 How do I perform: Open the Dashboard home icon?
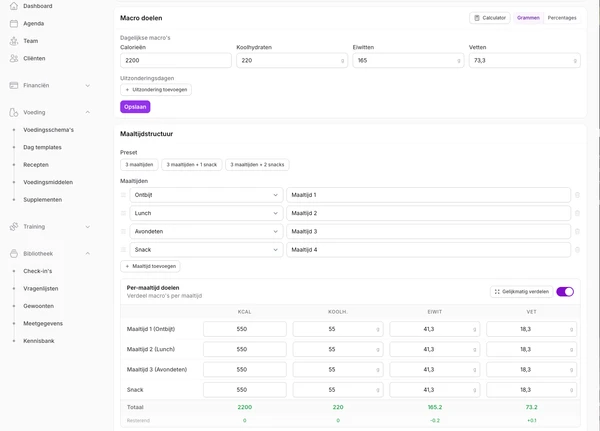14,6
